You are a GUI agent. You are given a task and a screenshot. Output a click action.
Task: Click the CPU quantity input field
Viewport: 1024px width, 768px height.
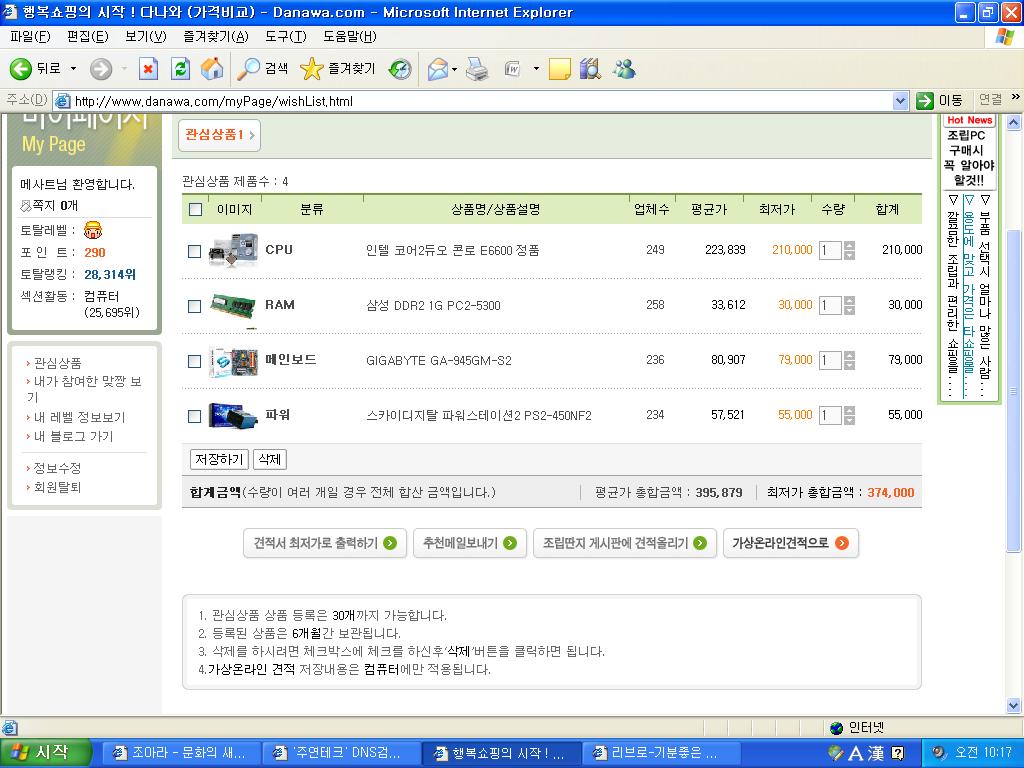coord(830,250)
